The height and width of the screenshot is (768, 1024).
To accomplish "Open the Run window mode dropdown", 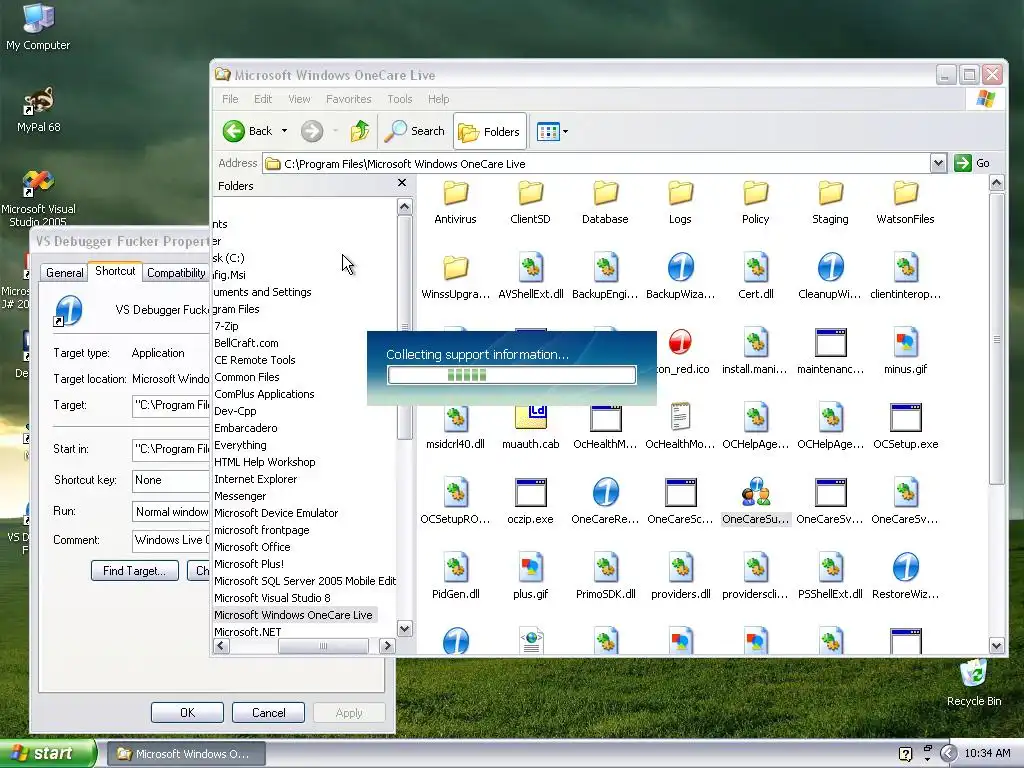I will (x=170, y=511).
